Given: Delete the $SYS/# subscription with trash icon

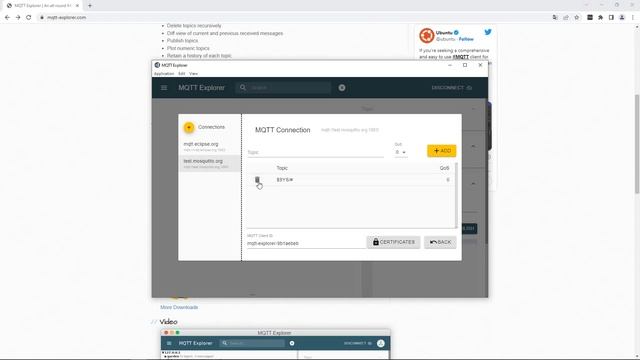Looking at the screenshot, I should [257, 180].
